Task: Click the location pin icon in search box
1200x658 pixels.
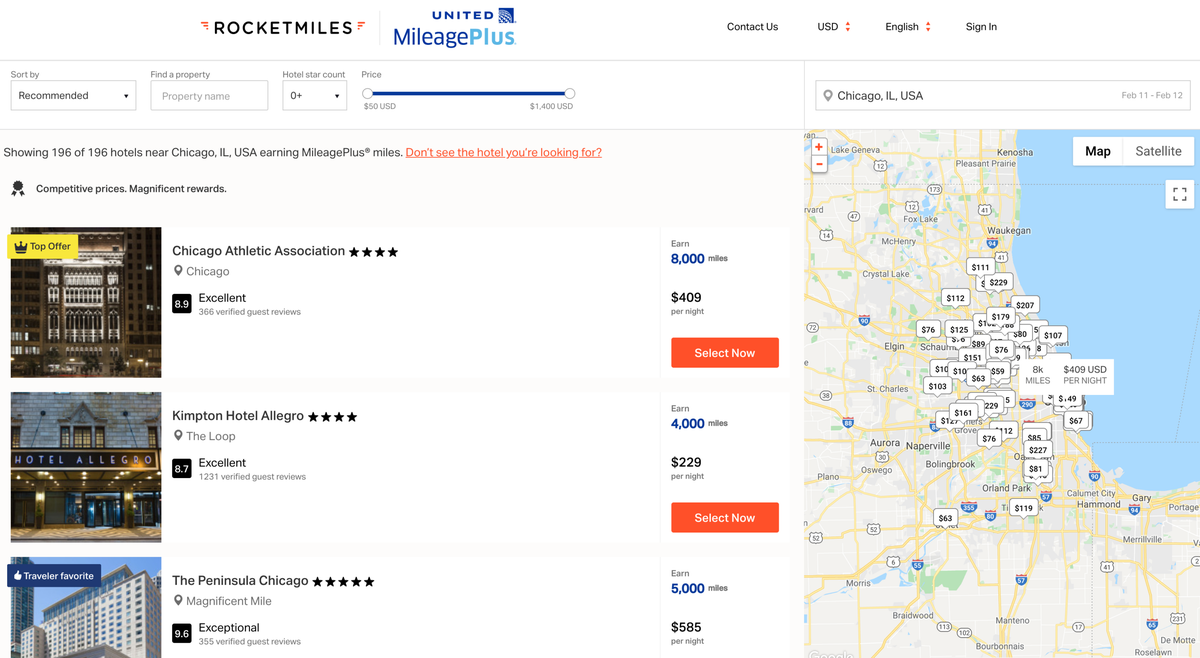Action: point(828,96)
